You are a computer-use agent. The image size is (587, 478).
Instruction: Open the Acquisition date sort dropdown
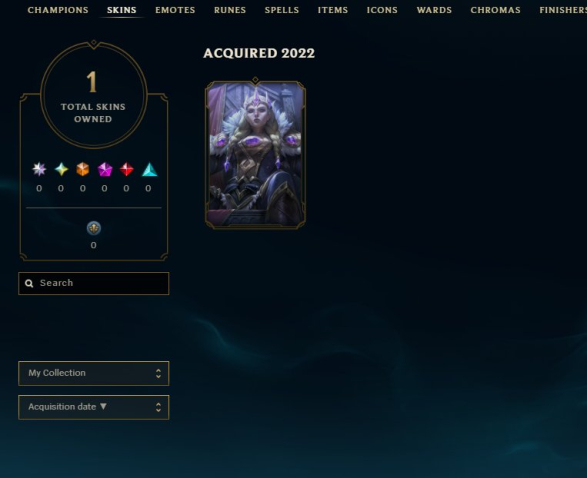pos(94,407)
